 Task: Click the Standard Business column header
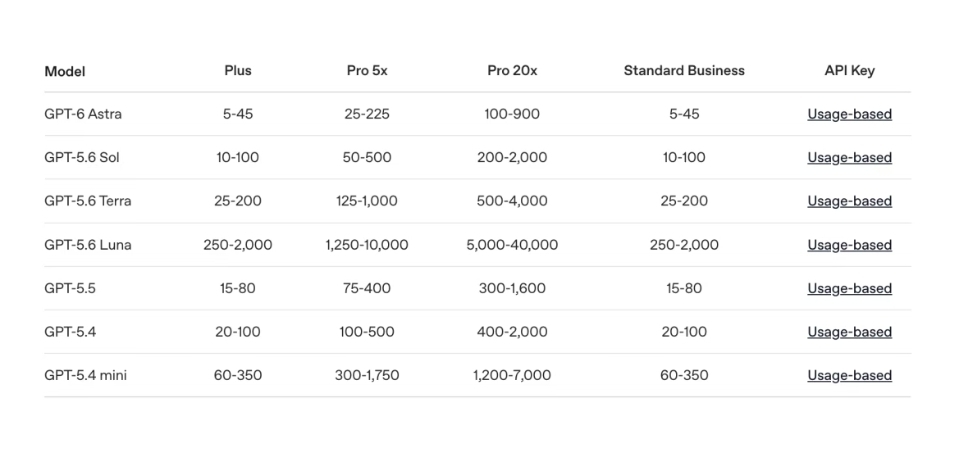pyautogui.click(x=684, y=71)
